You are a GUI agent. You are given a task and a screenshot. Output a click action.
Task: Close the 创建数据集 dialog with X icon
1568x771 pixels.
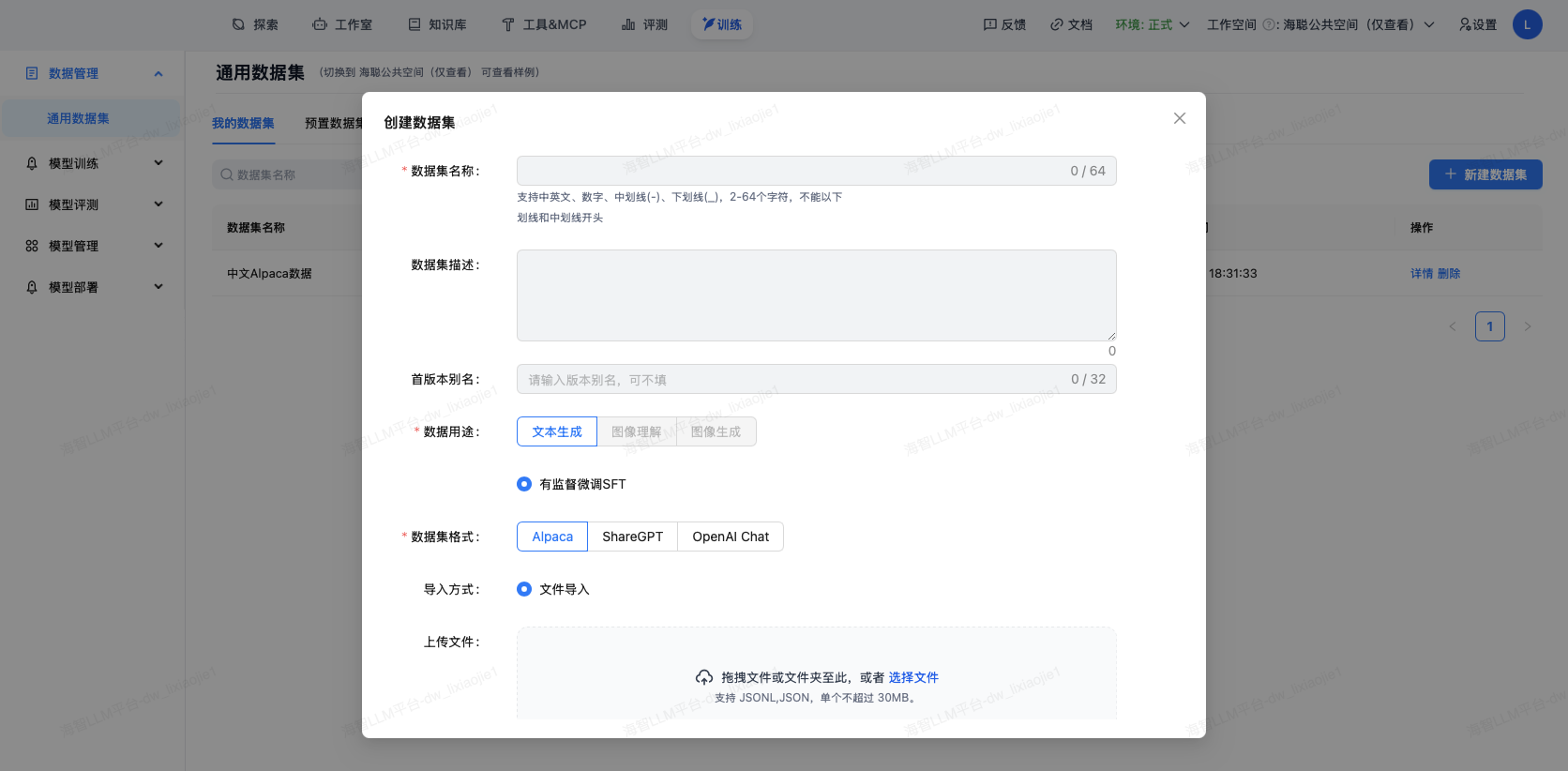[1179, 118]
